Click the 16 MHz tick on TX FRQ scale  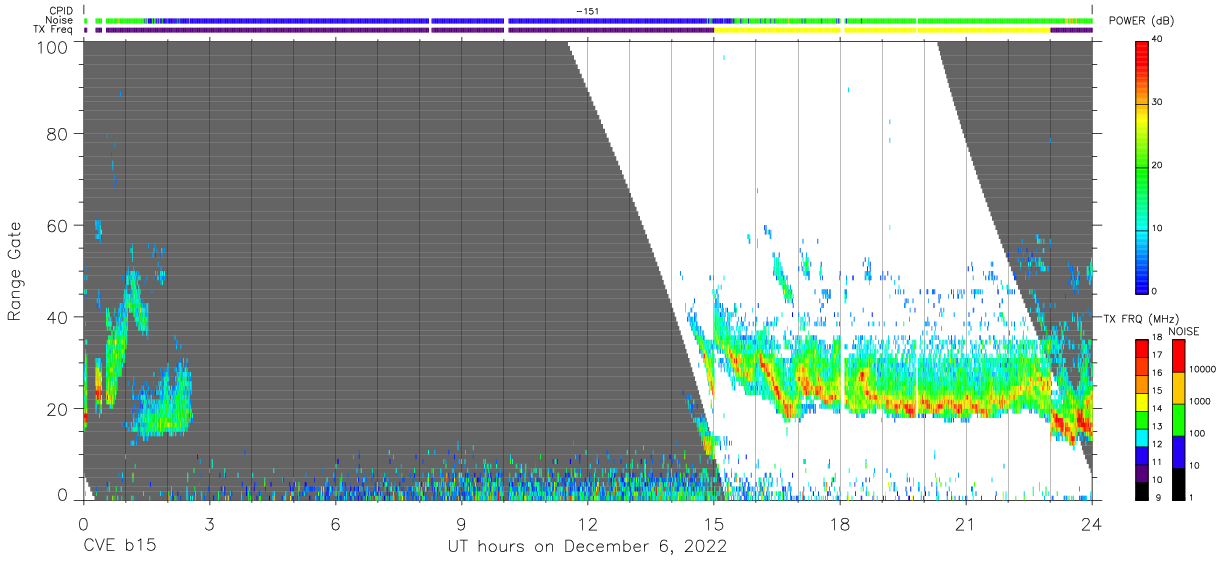[x=1157, y=373]
